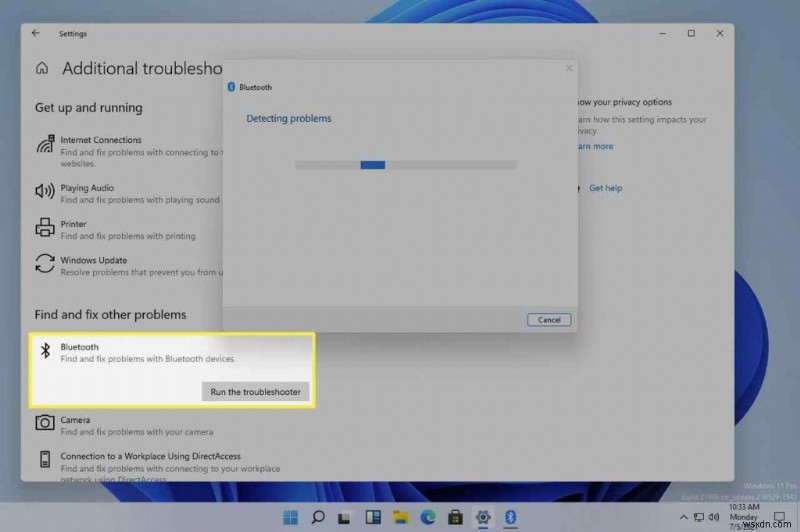
Task: Open the Learn more privacy link
Action: (x=595, y=146)
